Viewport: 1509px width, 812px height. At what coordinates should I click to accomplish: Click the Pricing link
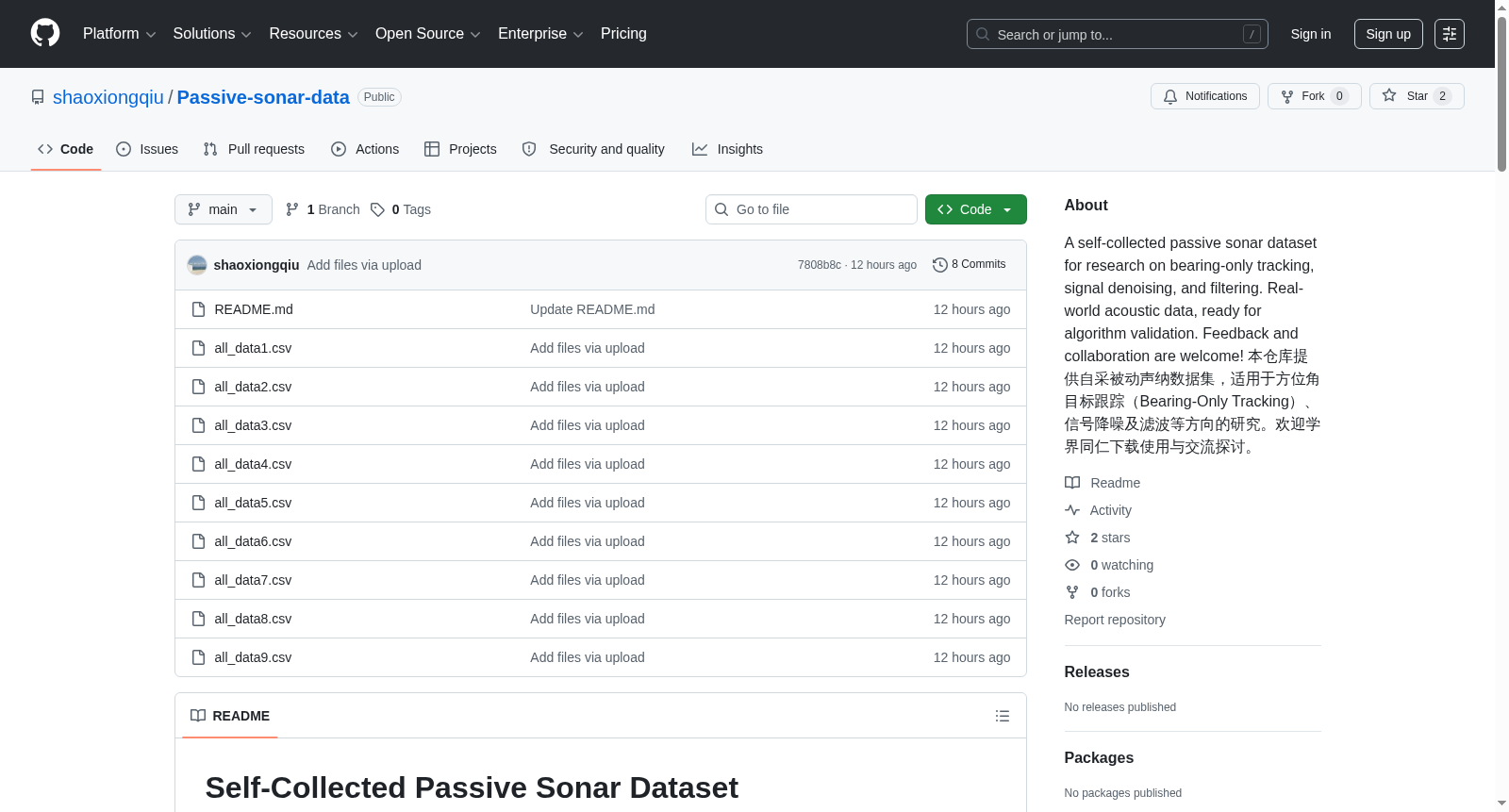(623, 34)
